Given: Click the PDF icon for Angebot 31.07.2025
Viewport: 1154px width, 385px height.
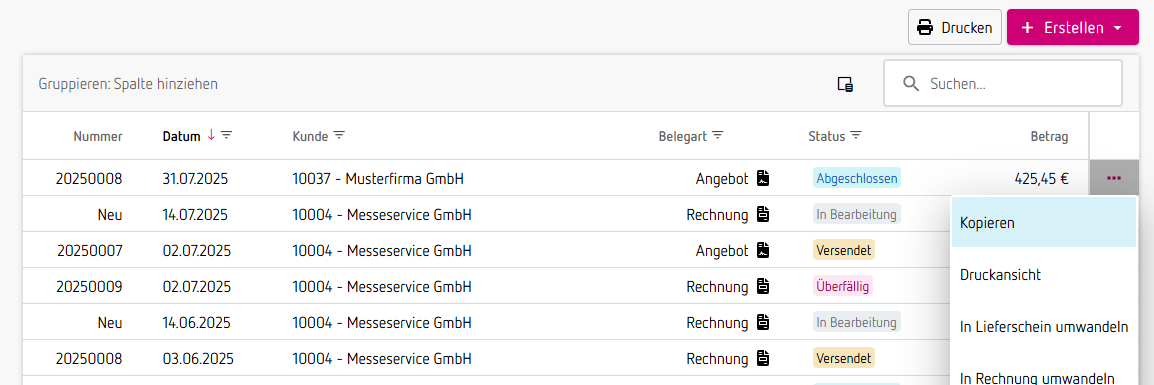Looking at the screenshot, I should pyautogui.click(x=764, y=178).
